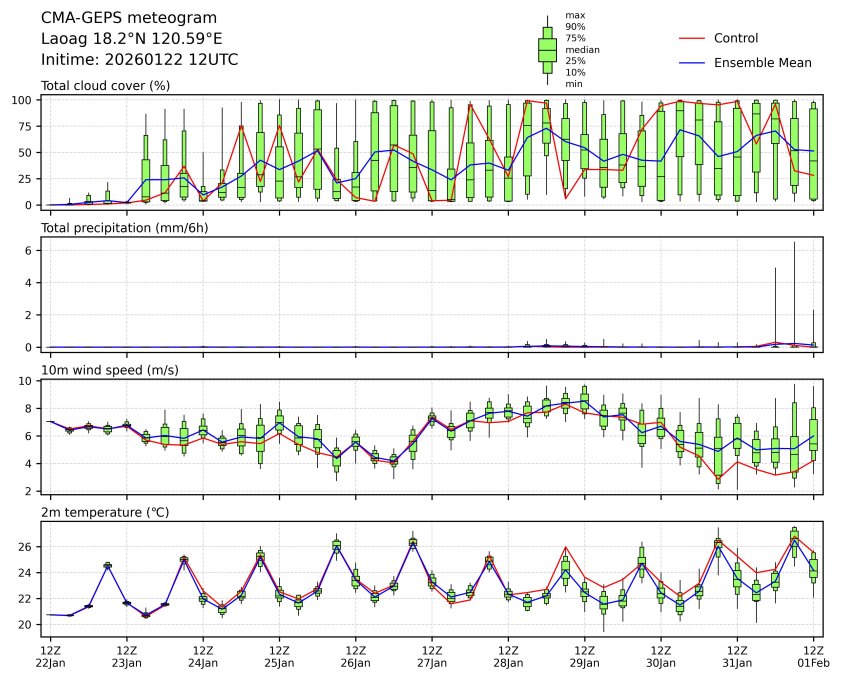Click the 12Z 22Jan time axis label
The image size is (841, 680).
point(50,656)
